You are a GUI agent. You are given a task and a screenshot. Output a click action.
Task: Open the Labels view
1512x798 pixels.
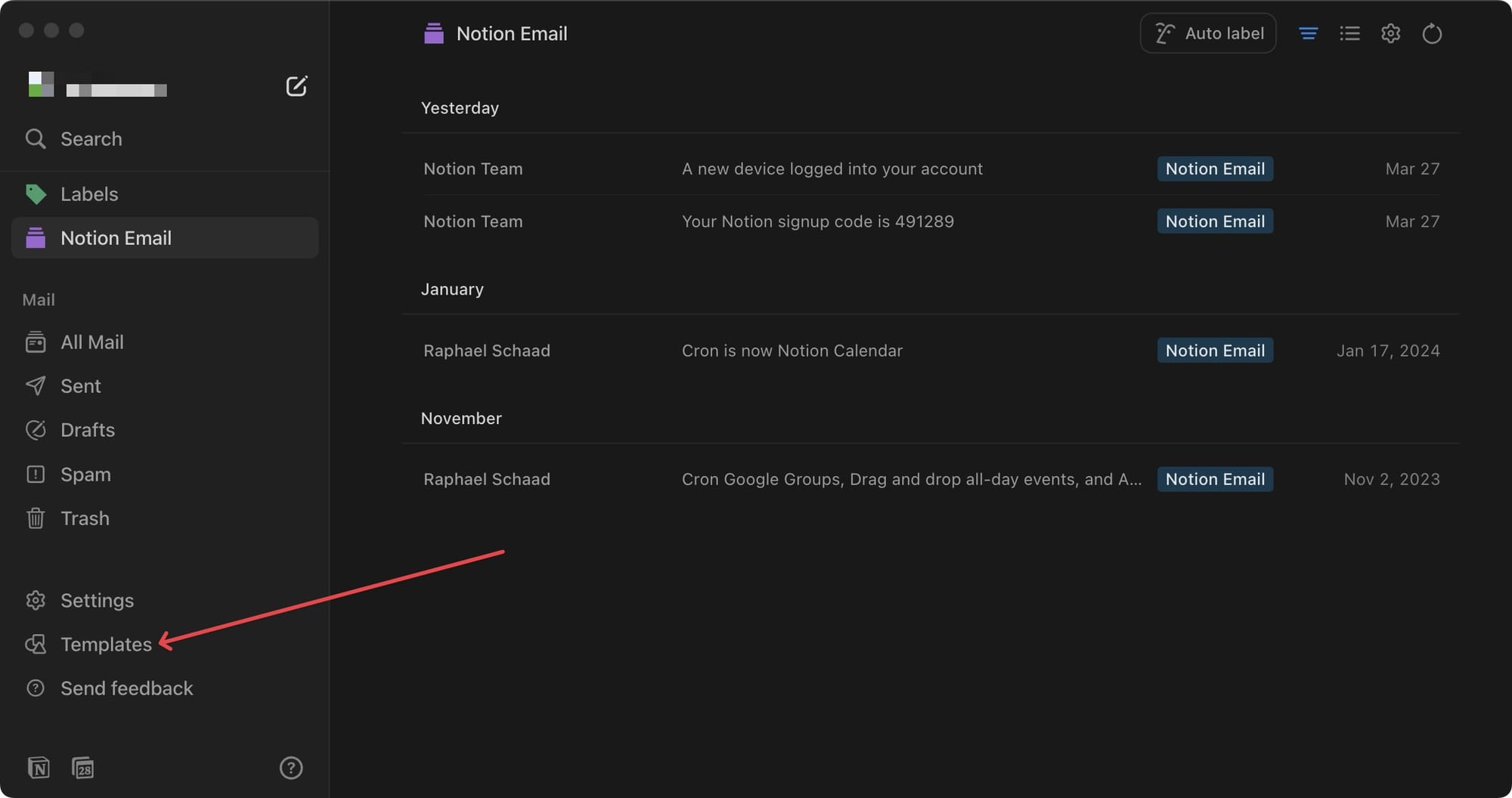pyautogui.click(x=165, y=194)
